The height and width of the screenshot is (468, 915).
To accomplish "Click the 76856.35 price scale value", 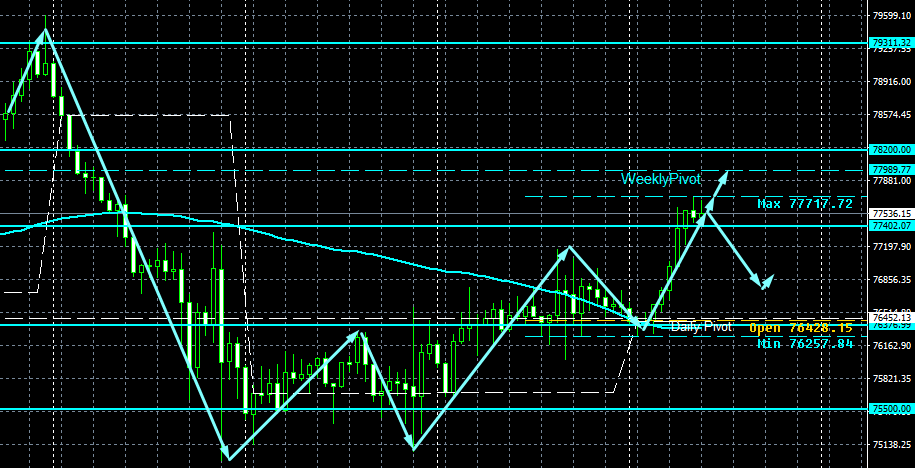I will [892, 280].
